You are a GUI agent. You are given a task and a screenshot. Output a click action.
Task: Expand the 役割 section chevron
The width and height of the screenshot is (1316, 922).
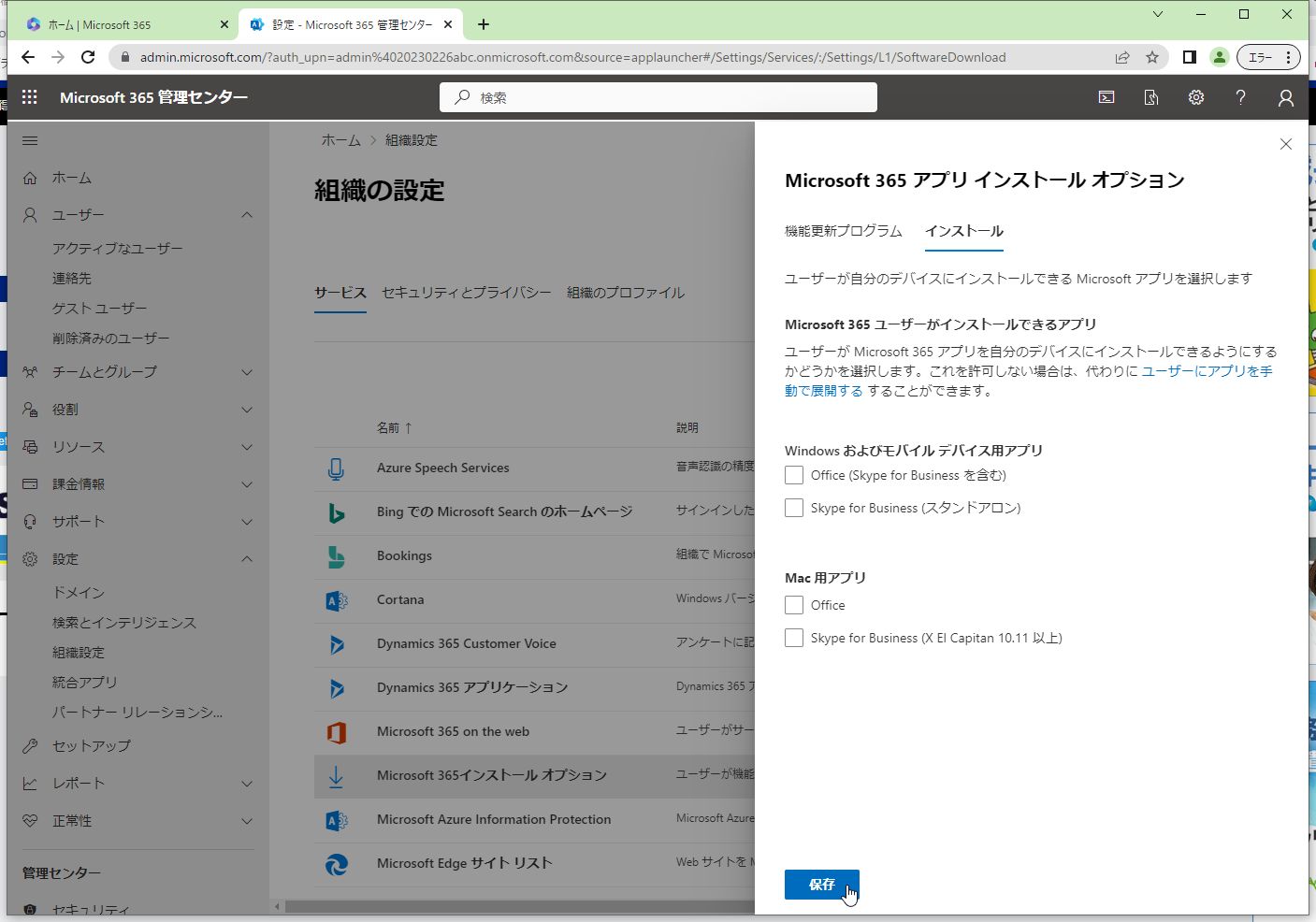click(x=247, y=410)
